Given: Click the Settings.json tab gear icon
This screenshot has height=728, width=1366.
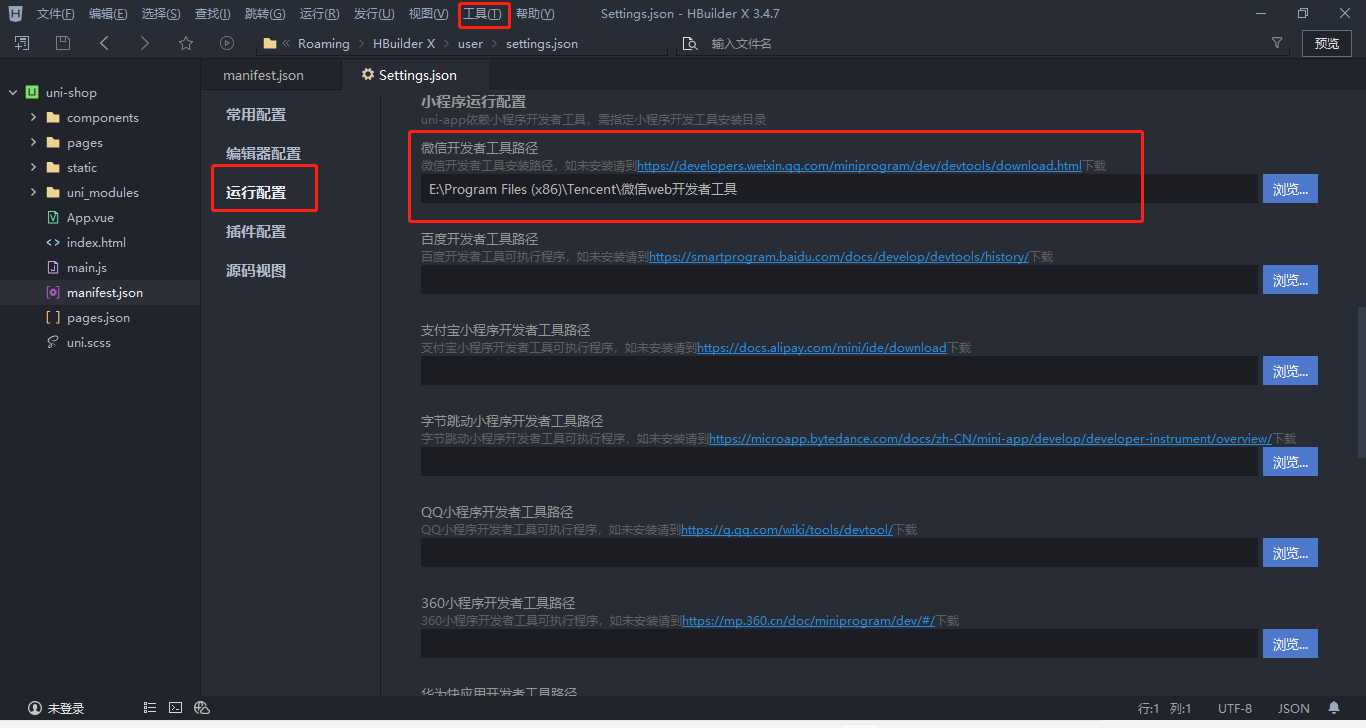Looking at the screenshot, I should pos(368,75).
